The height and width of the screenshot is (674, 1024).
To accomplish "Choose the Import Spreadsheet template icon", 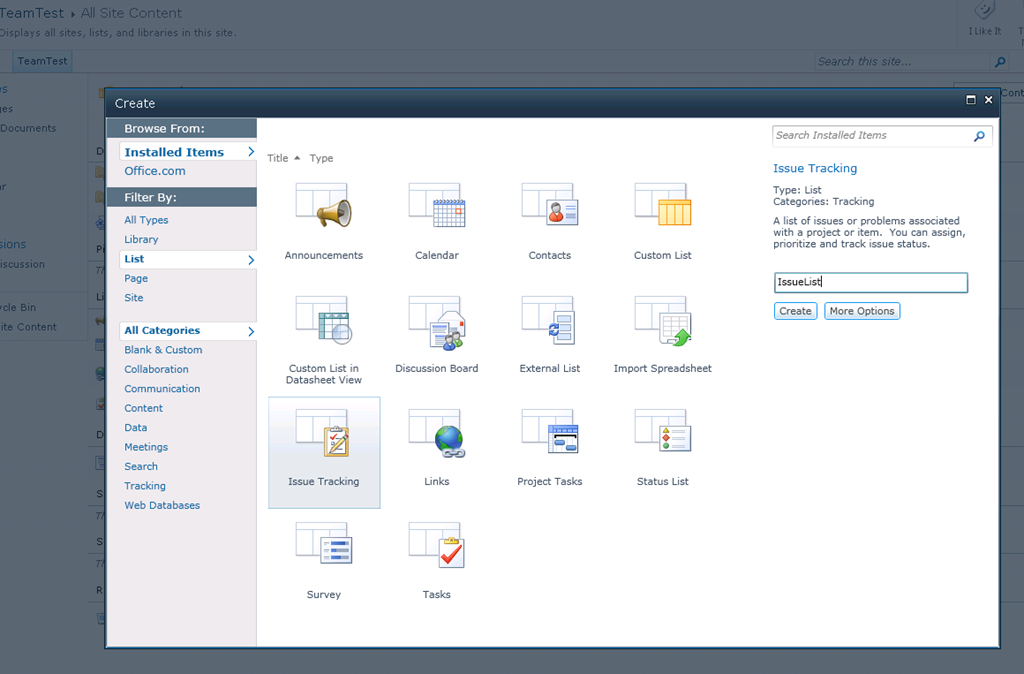I will 663,321.
